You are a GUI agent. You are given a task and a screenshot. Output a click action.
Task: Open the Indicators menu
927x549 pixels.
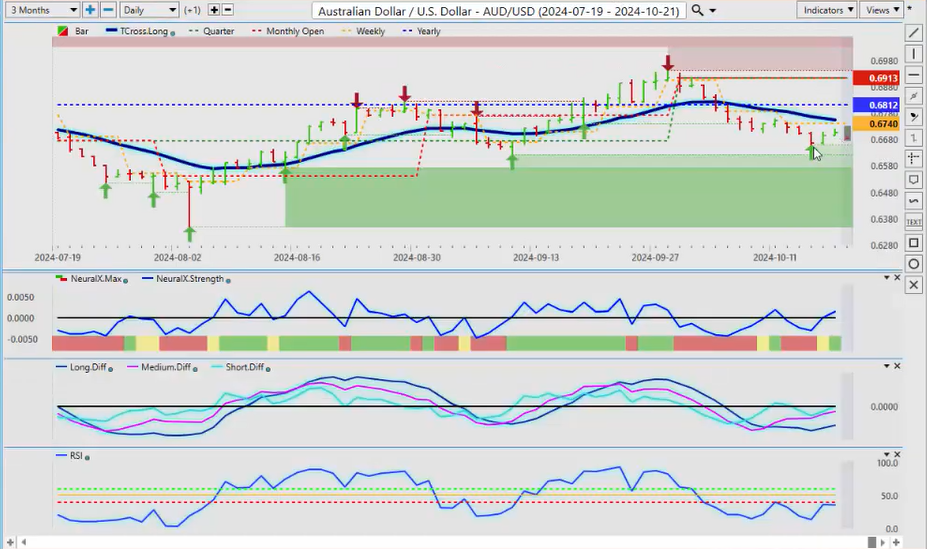[828, 10]
